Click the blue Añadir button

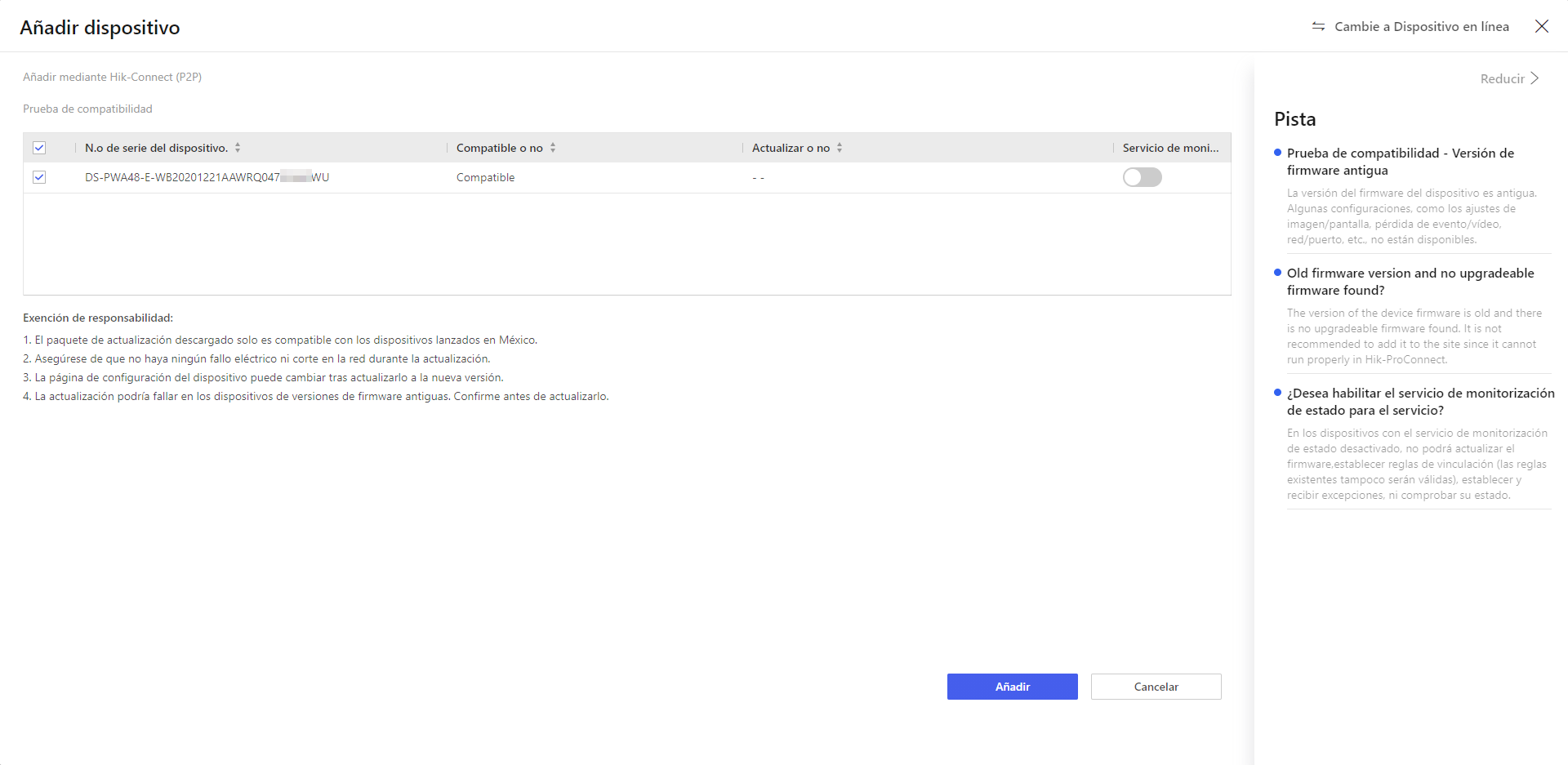tap(1013, 687)
